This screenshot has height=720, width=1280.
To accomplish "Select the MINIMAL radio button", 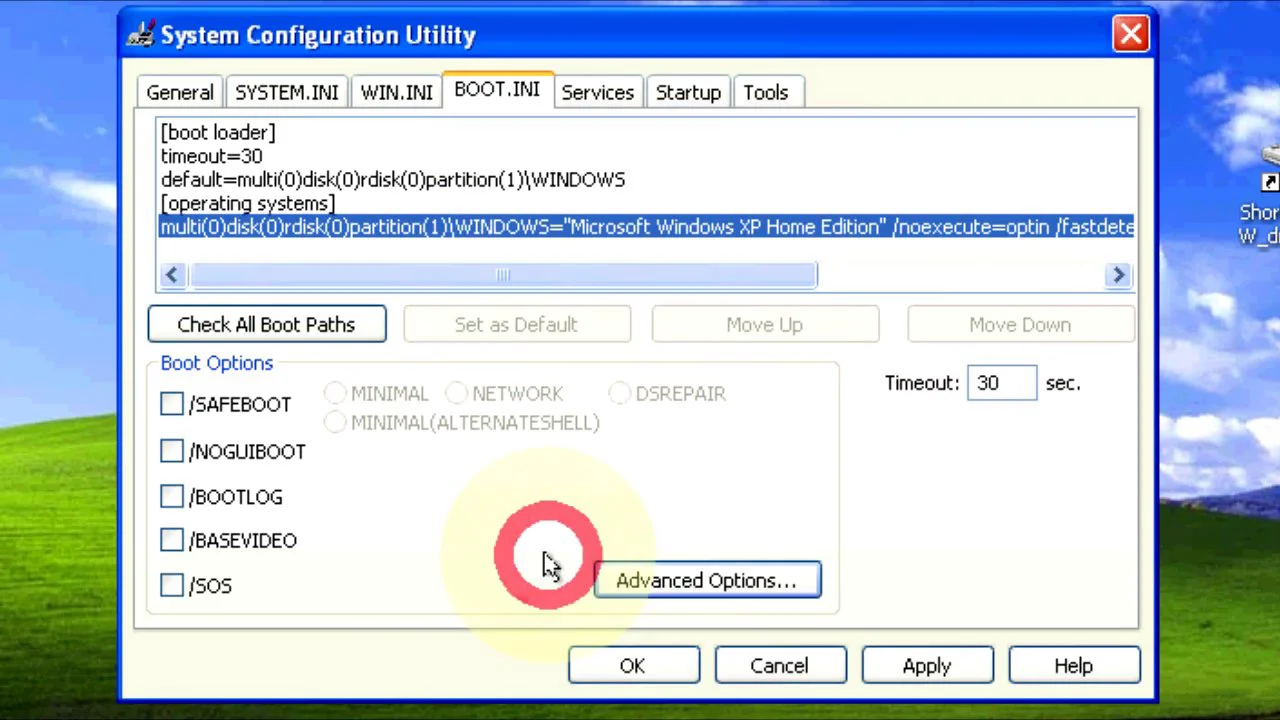I will pyautogui.click(x=335, y=393).
